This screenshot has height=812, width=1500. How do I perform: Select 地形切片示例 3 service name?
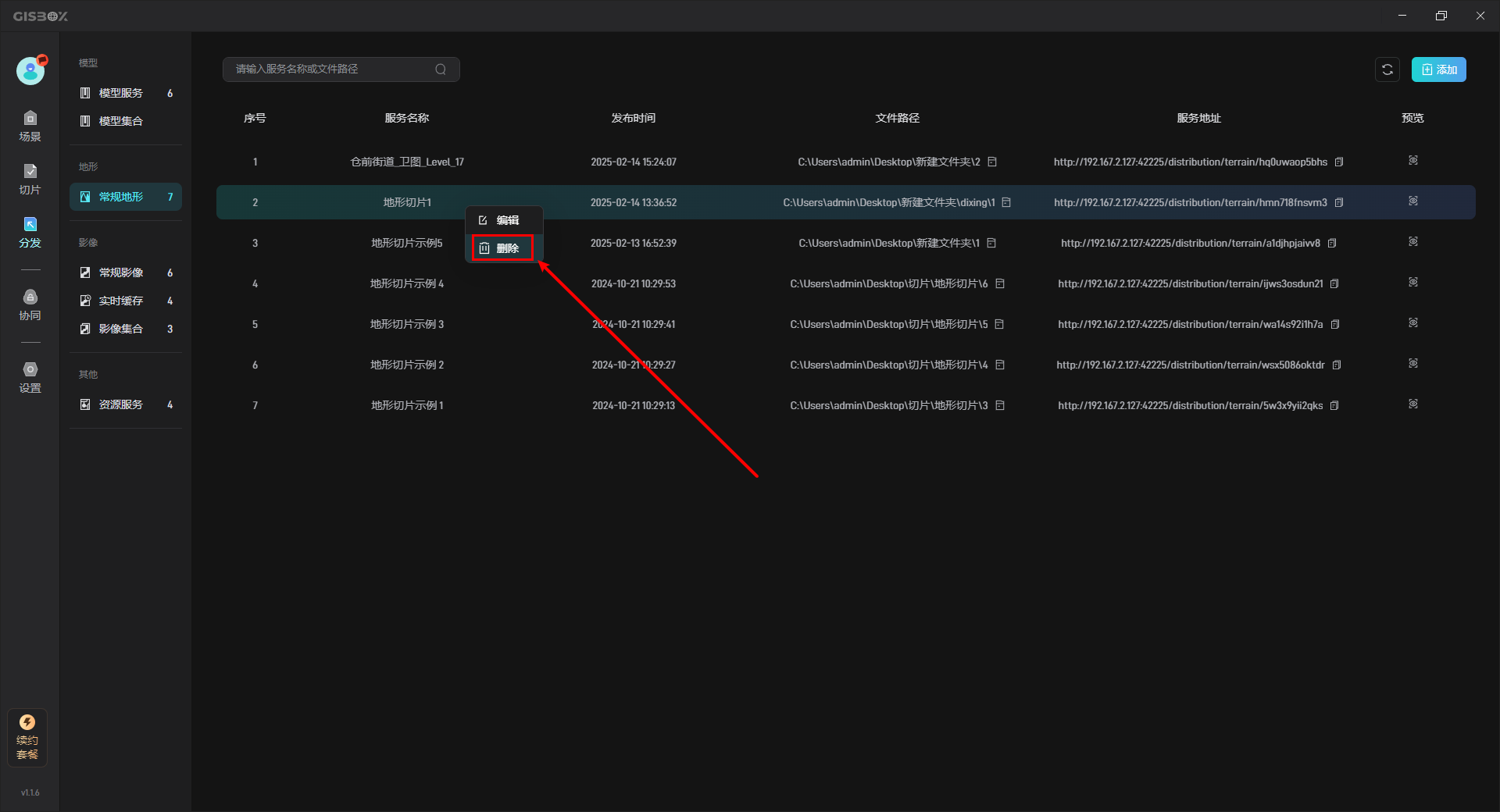(407, 324)
